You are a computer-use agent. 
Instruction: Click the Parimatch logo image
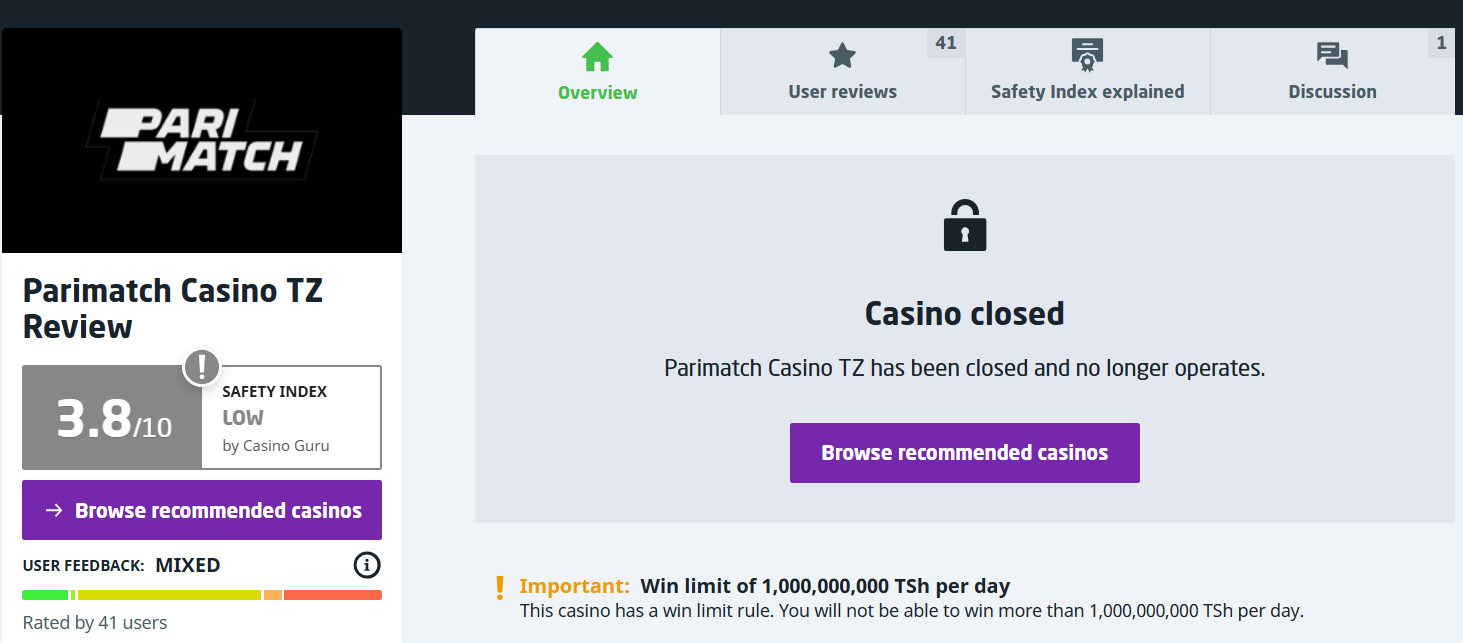click(x=202, y=141)
